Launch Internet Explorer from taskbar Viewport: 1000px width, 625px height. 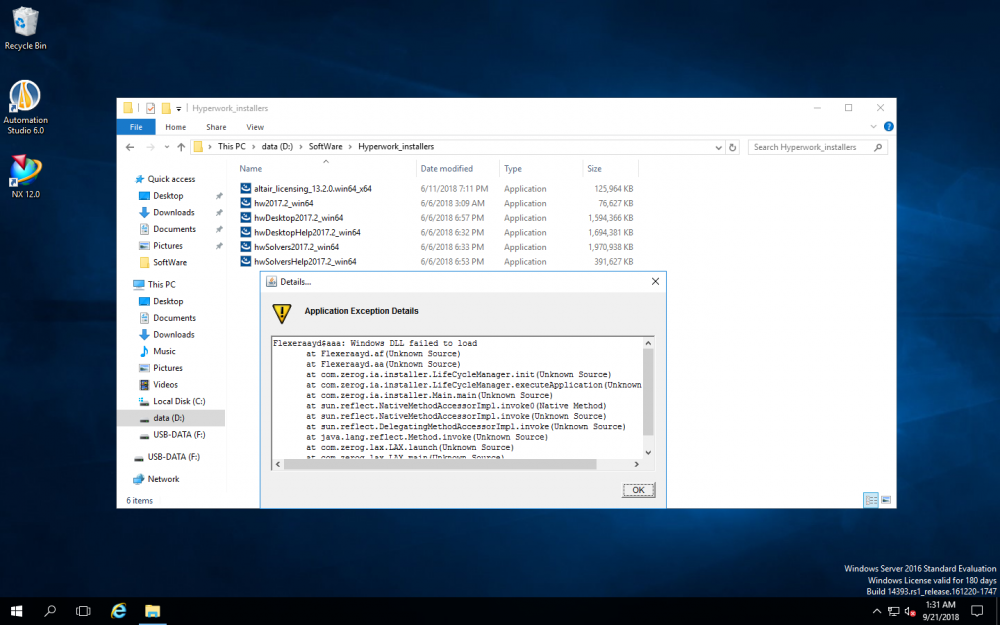tap(119, 611)
